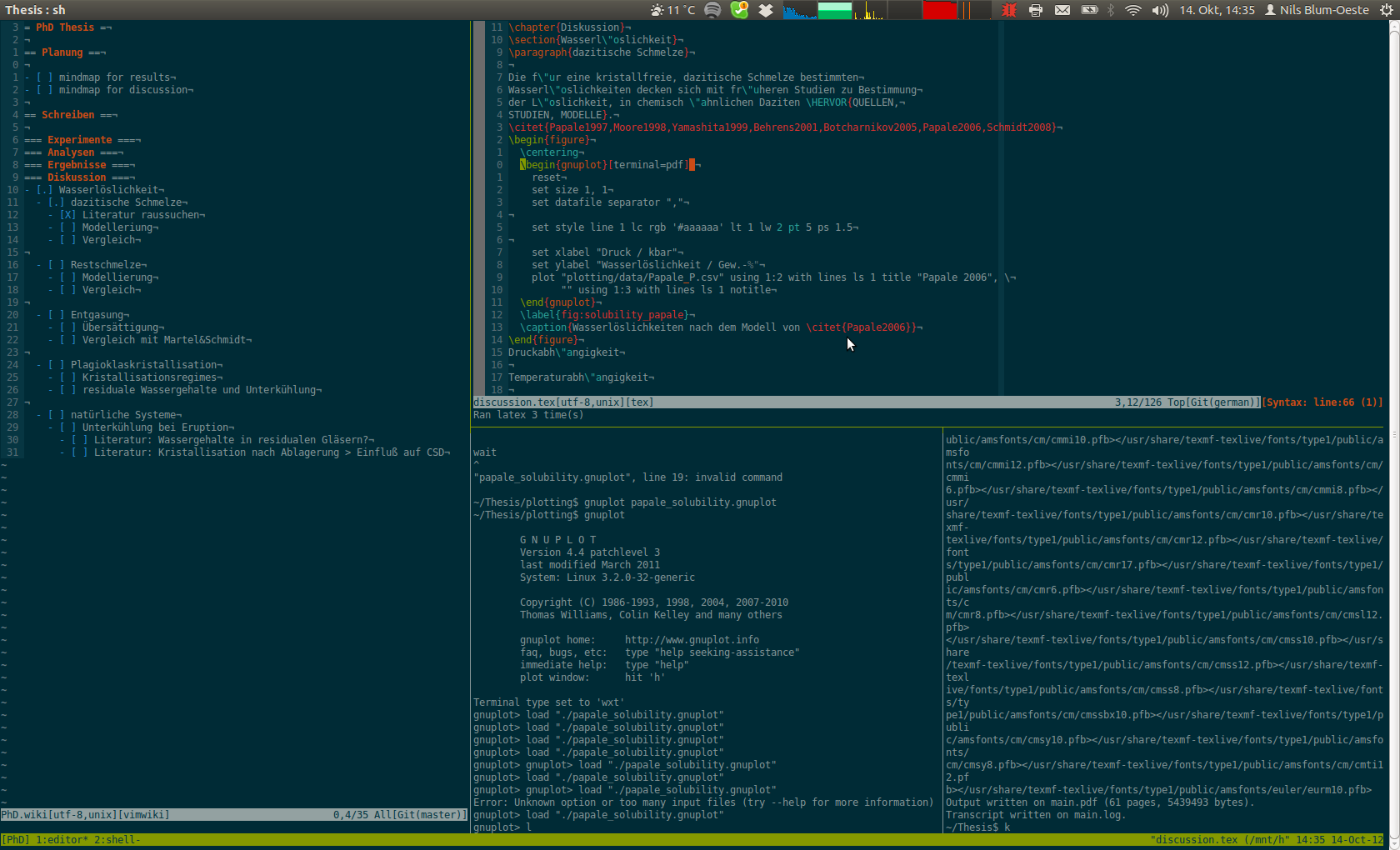Click the http://www.gnuplot.info URL
This screenshot has height=850, width=1400.
click(692, 640)
